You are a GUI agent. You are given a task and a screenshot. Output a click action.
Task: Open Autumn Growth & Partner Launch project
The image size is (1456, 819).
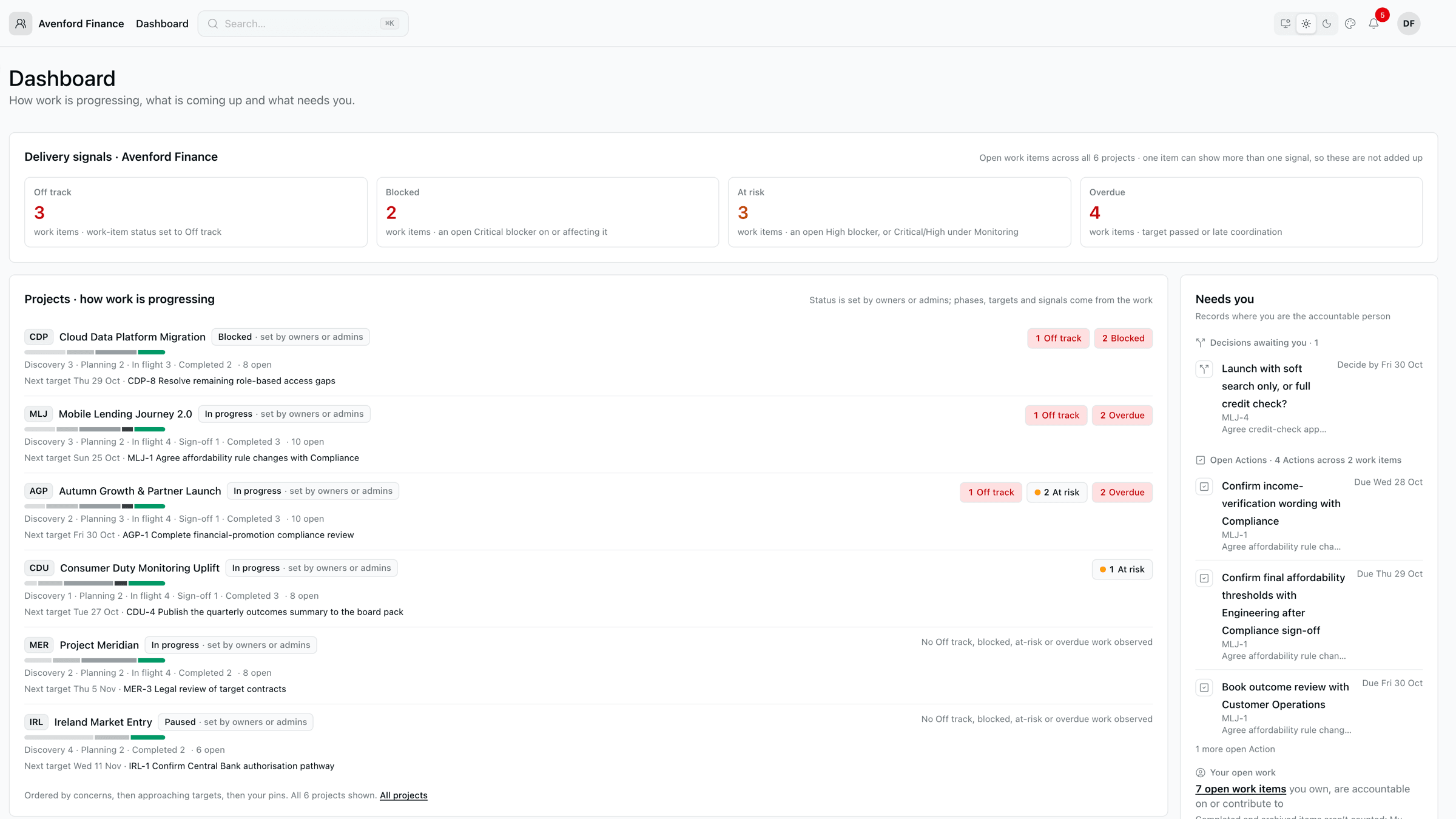coord(140,491)
